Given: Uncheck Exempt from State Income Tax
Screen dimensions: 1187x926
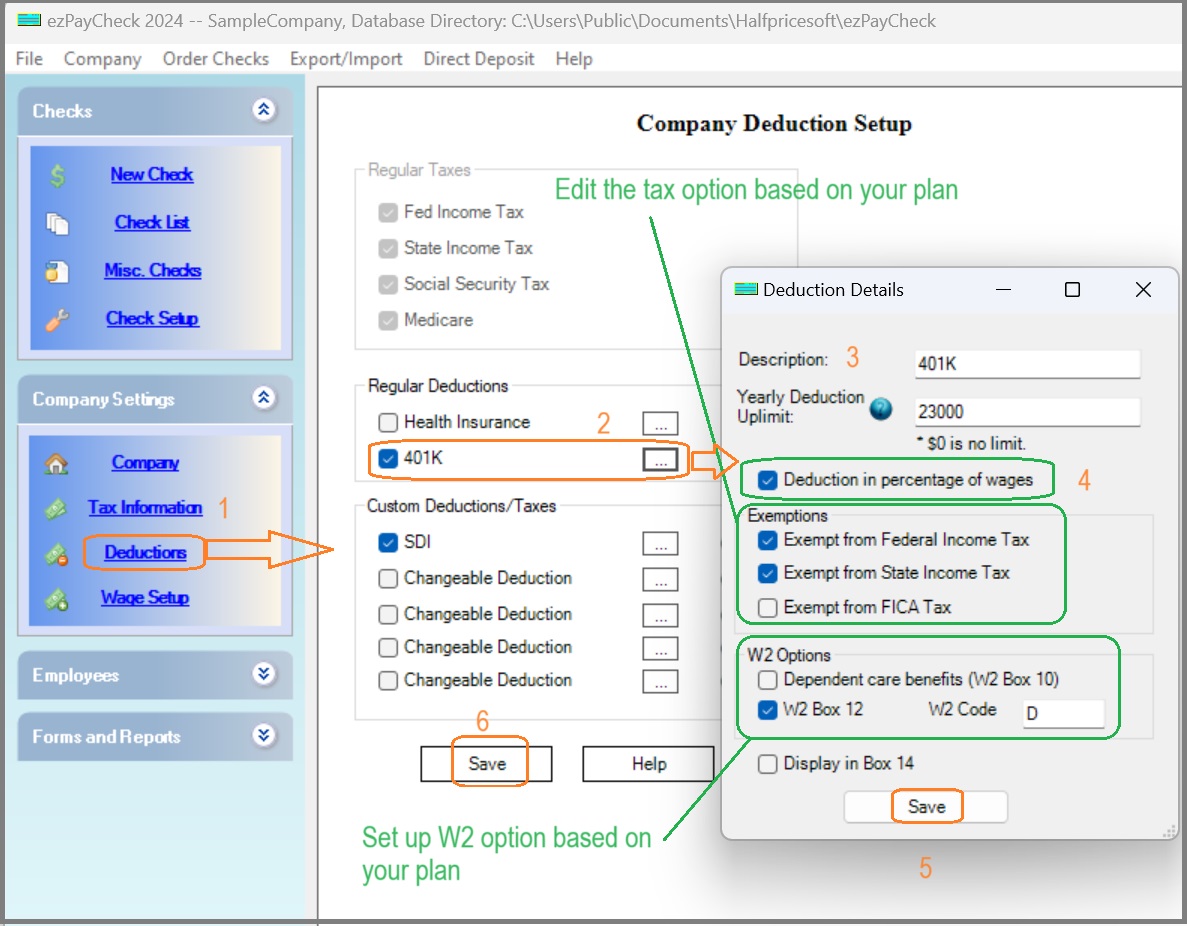Looking at the screenshot, I should pos(765,573).
